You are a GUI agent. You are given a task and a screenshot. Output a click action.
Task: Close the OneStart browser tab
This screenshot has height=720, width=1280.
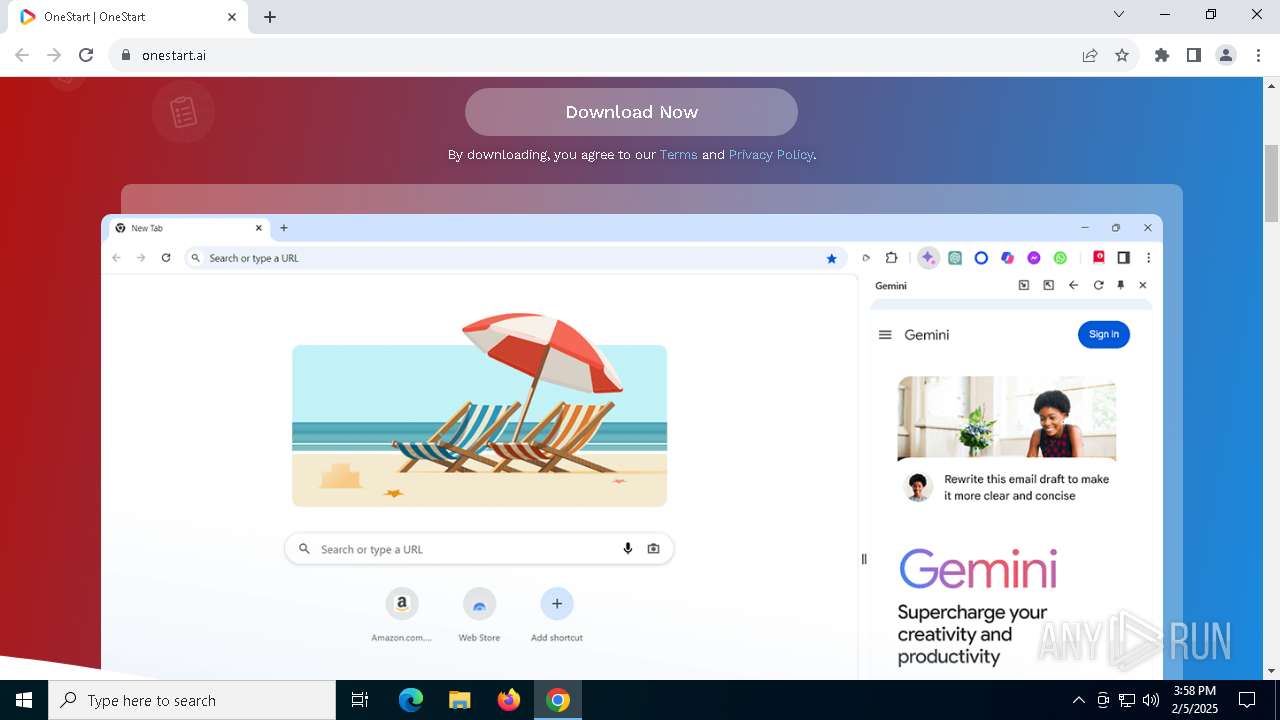[232, 17]
